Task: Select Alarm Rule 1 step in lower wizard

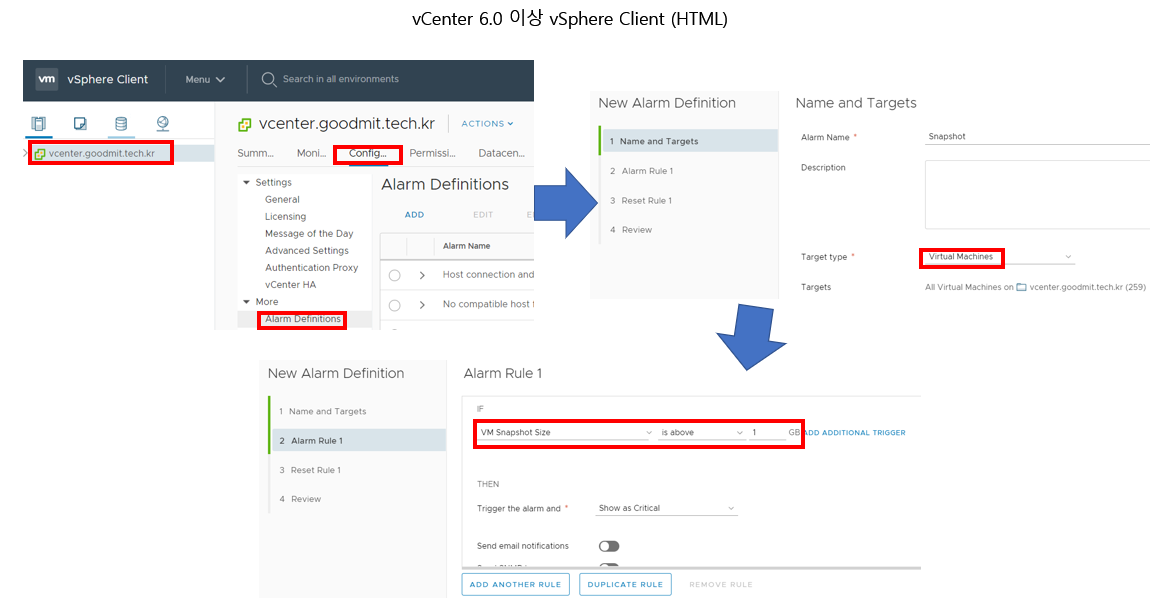Action: tap(359, 441)
